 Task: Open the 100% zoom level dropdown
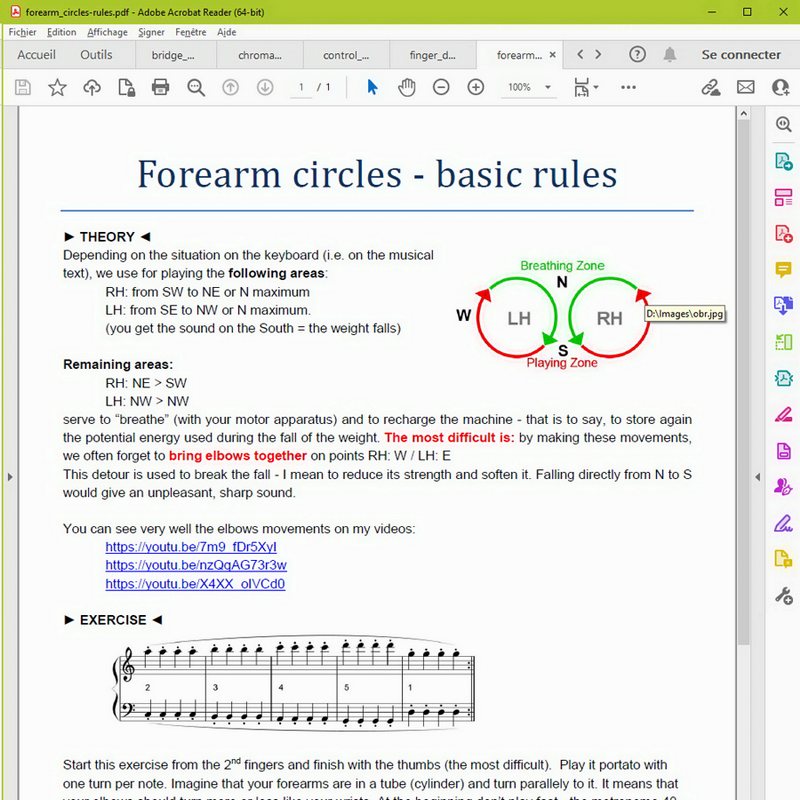coord(528,88)
